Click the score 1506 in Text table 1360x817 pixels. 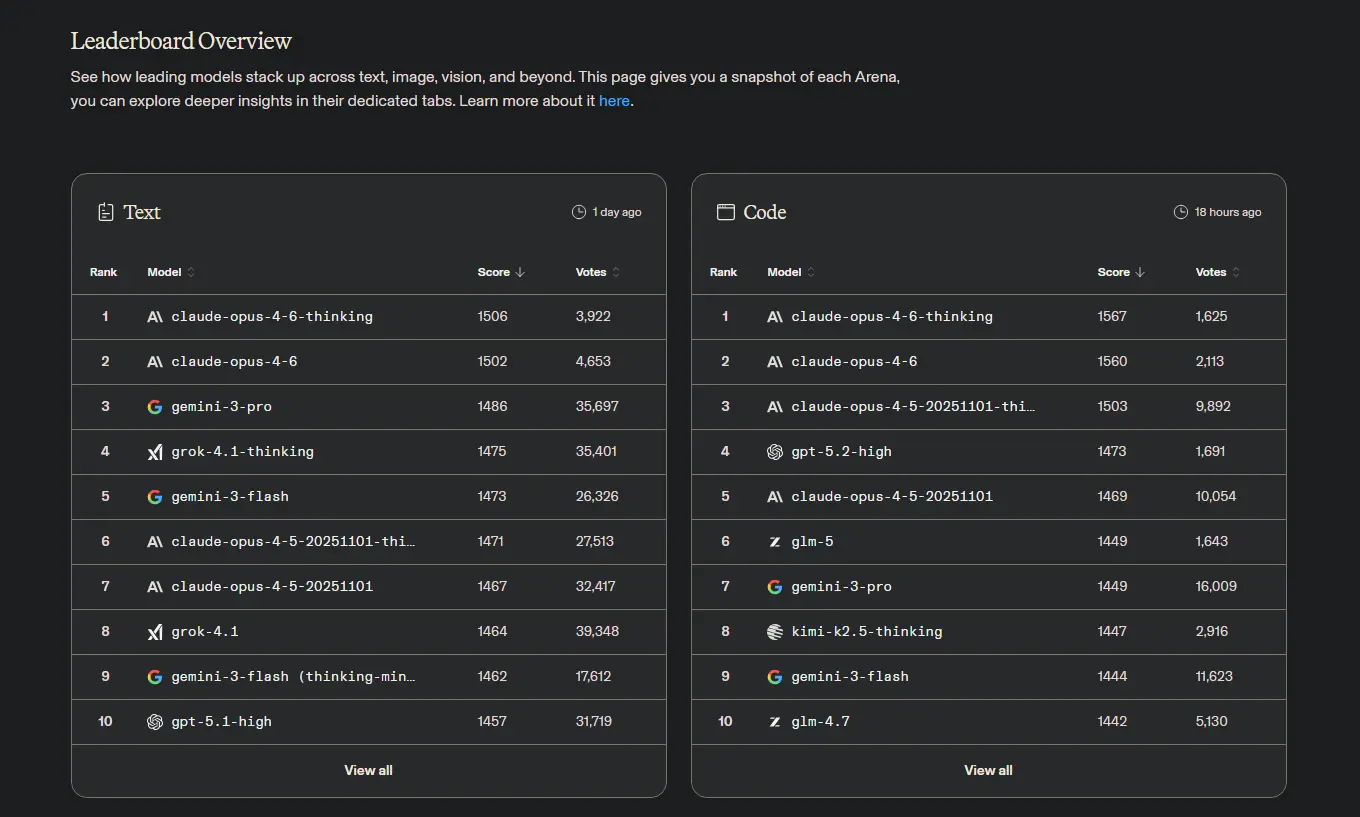click(x=492, y=317)
